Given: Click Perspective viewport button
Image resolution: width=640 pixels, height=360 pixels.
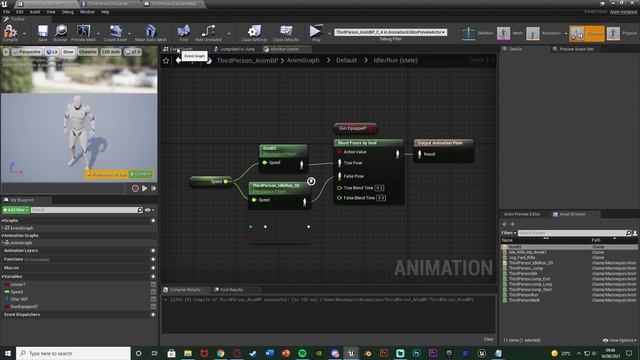Looking at the screenshot, I should pos(27,52).
